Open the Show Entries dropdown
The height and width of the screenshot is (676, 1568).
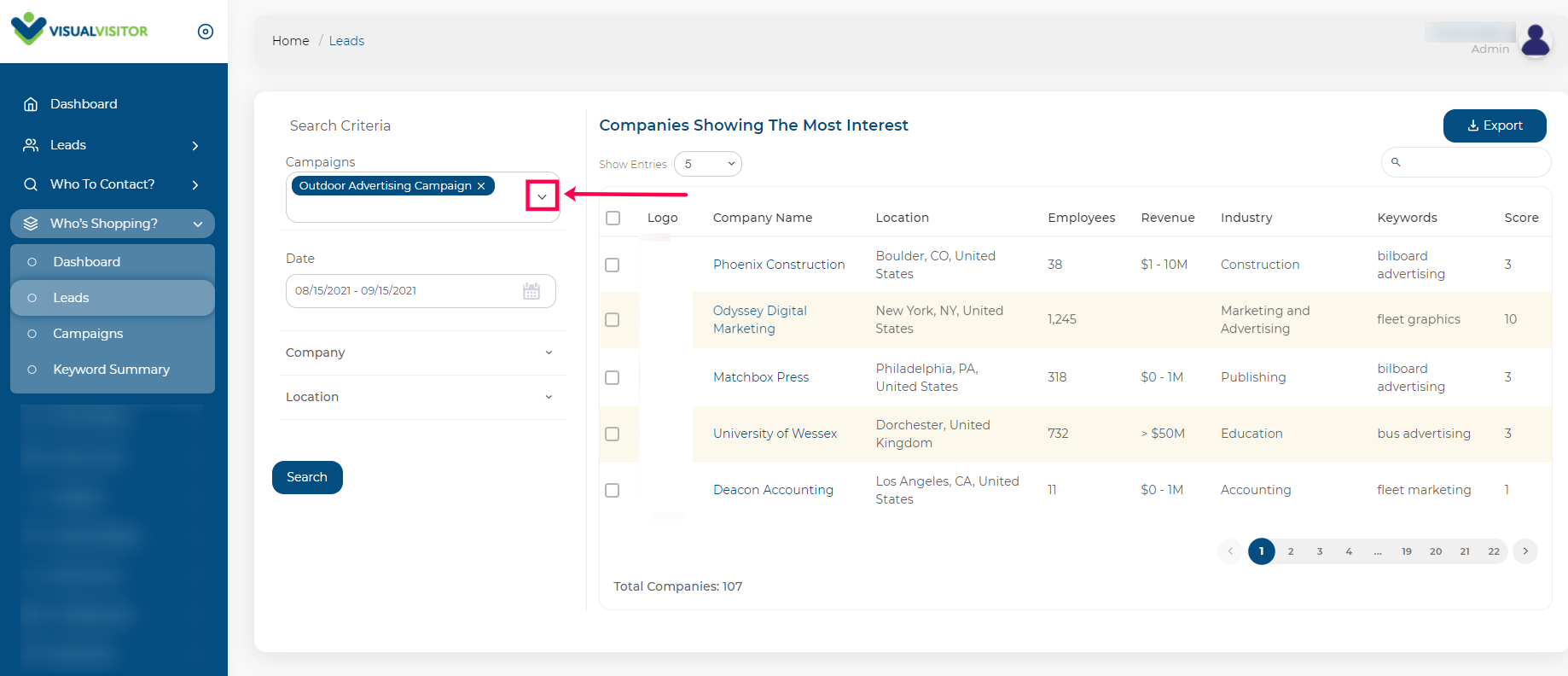708,164
